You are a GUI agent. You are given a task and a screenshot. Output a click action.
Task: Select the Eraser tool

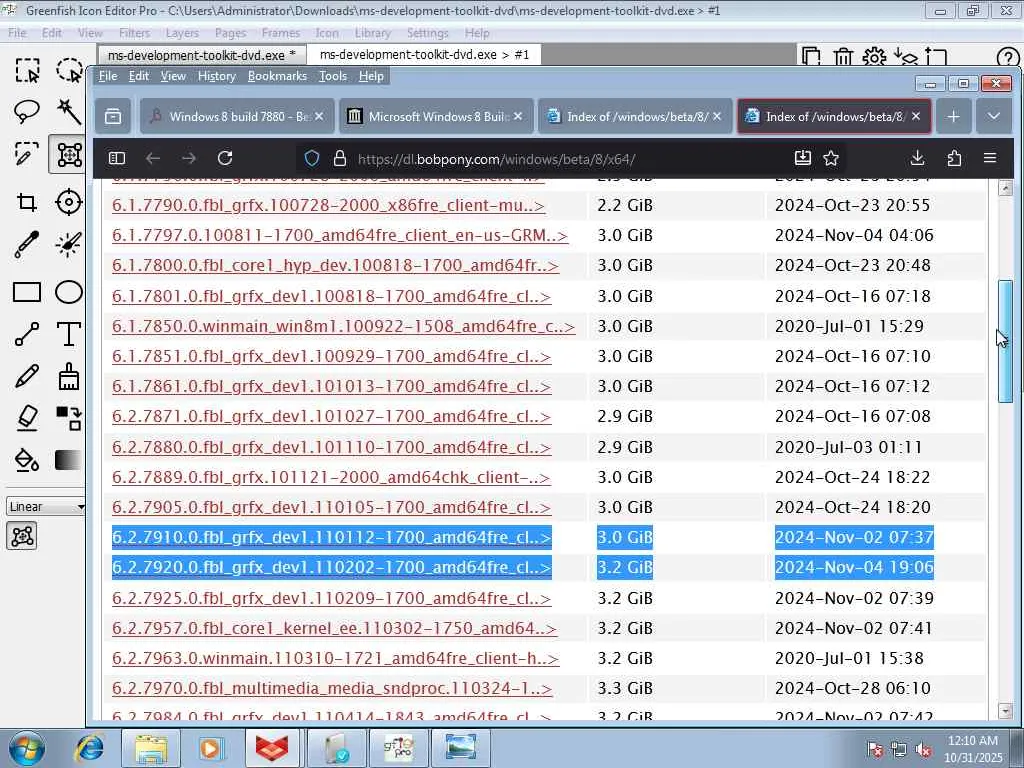tap(27, 418)
